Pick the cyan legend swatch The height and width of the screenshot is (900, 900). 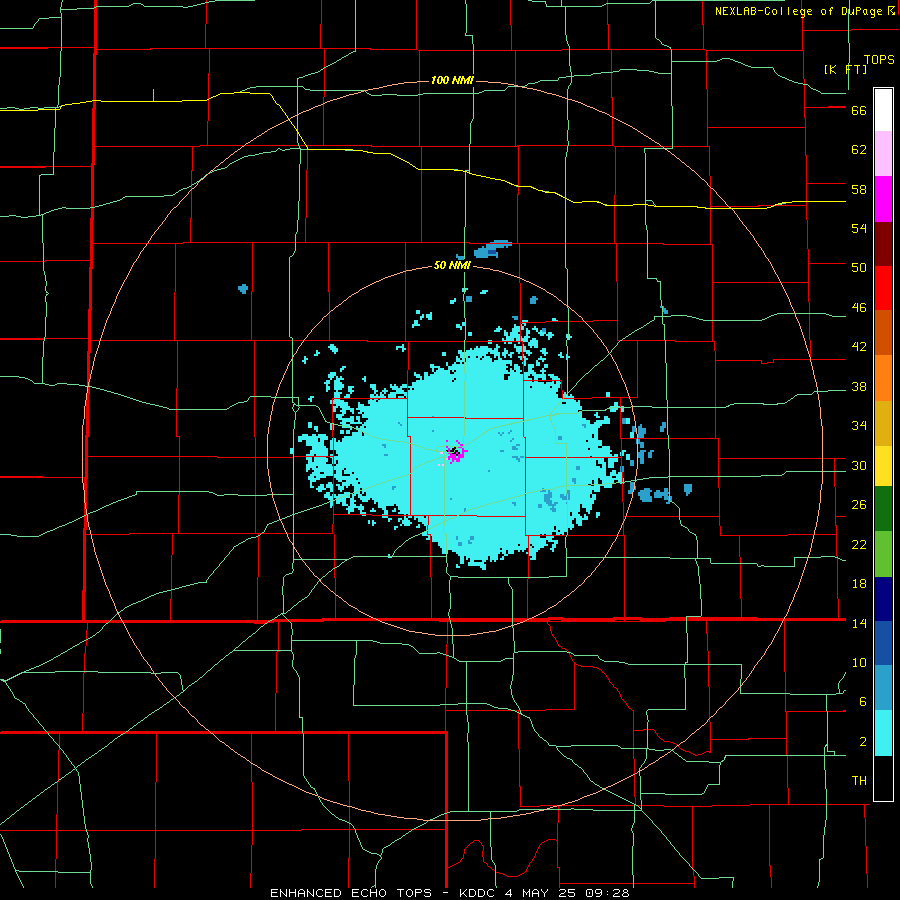point(883,733)
